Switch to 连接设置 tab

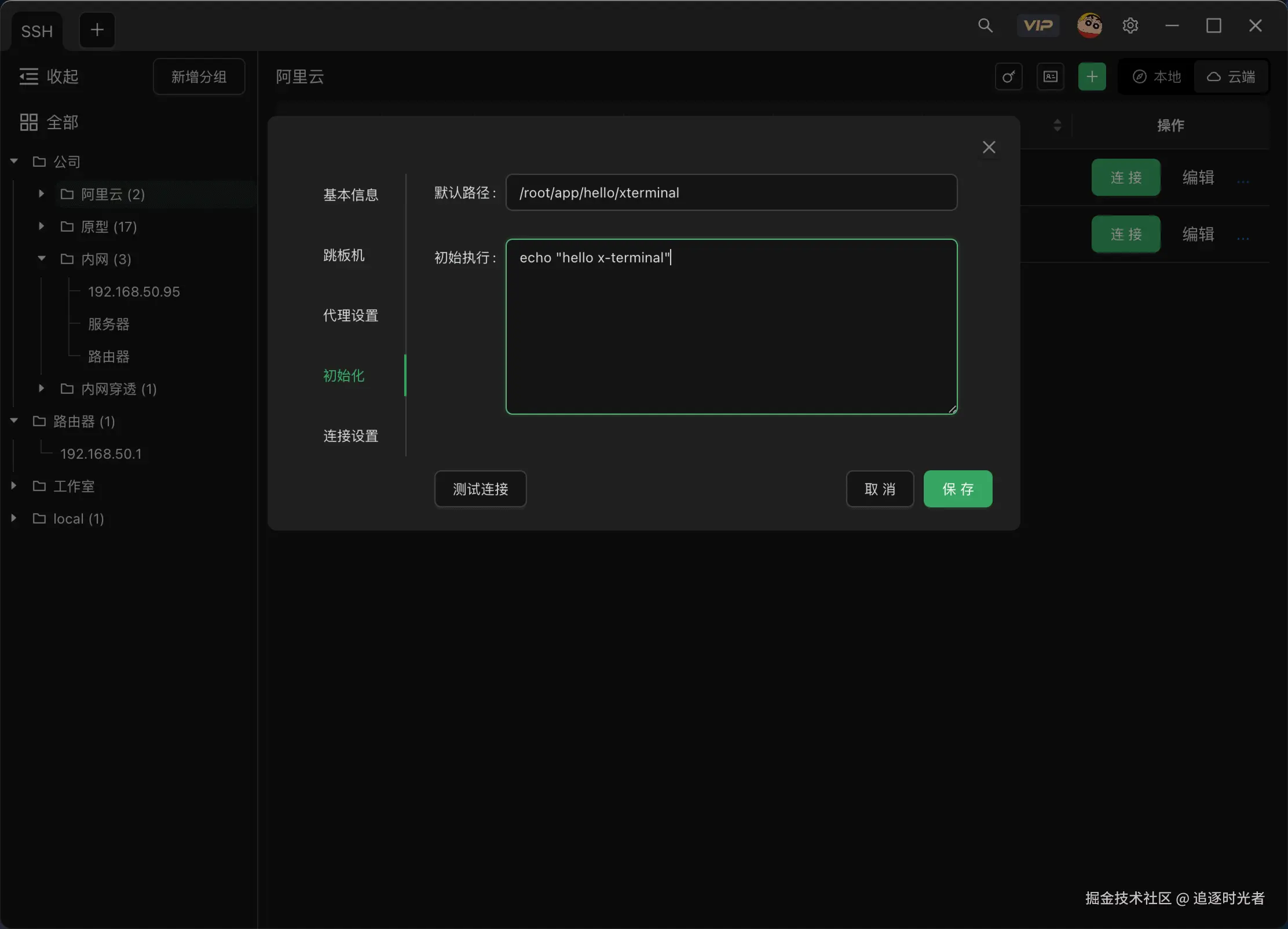350,436
